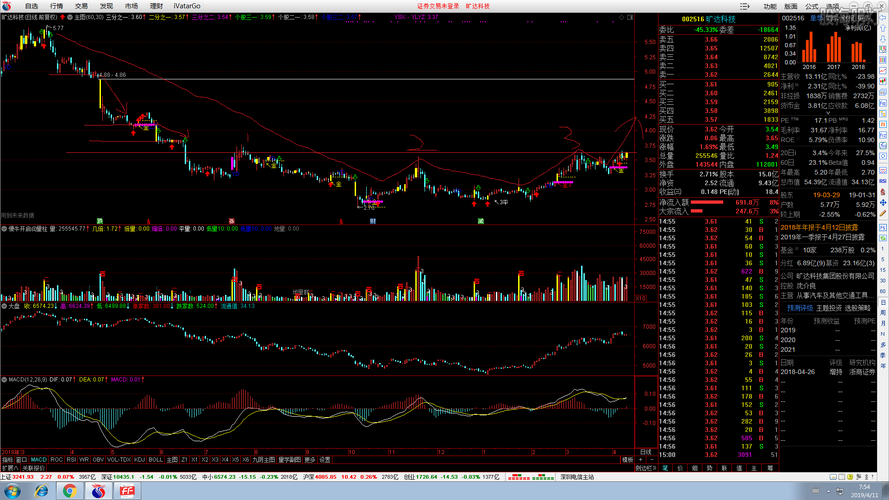Click the left arrow icon in right sidebar
This screenshot has height=500, width=889.
[883, 18]
